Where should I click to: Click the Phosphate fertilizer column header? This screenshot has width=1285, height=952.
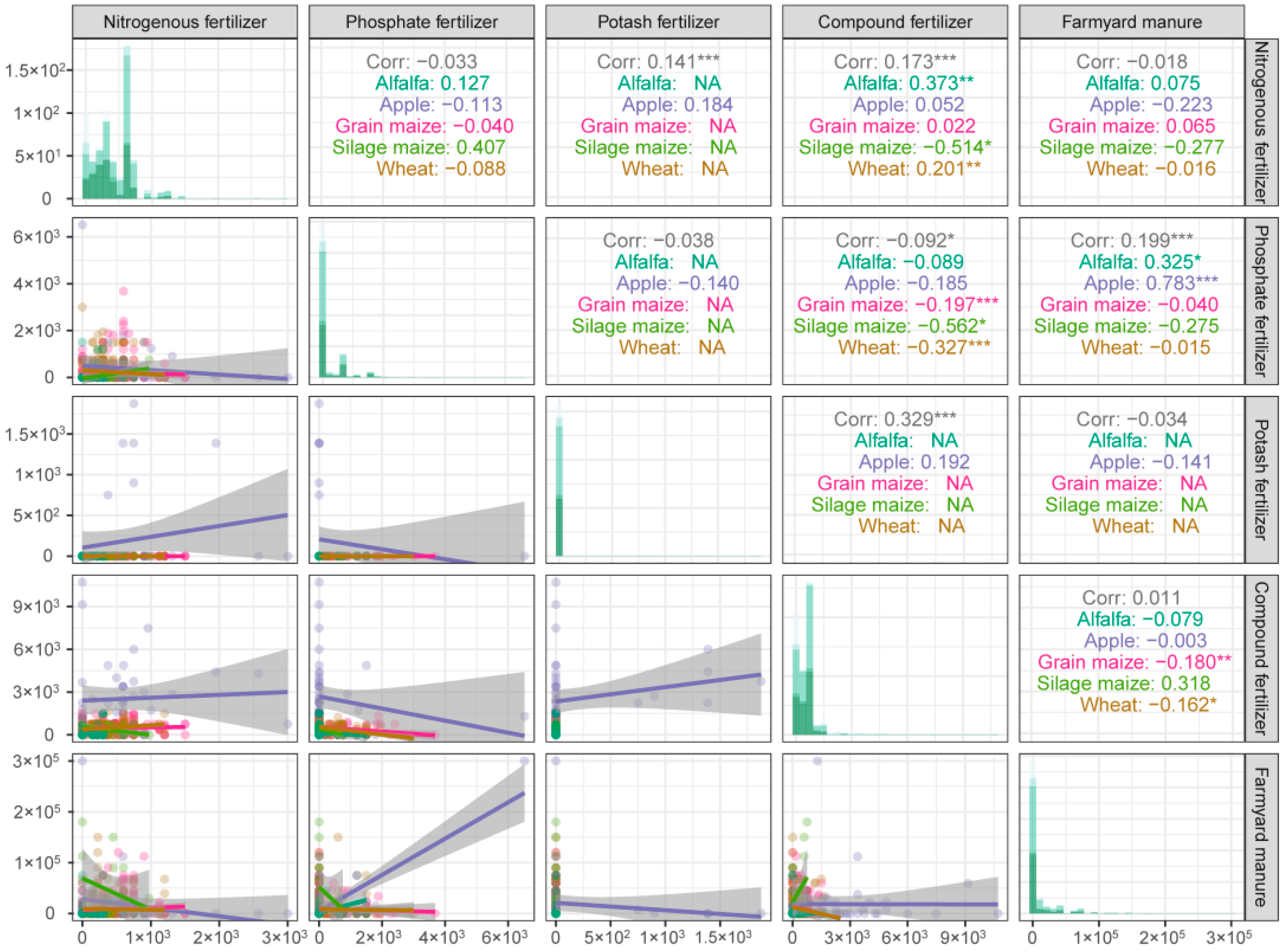pos(421,22)
